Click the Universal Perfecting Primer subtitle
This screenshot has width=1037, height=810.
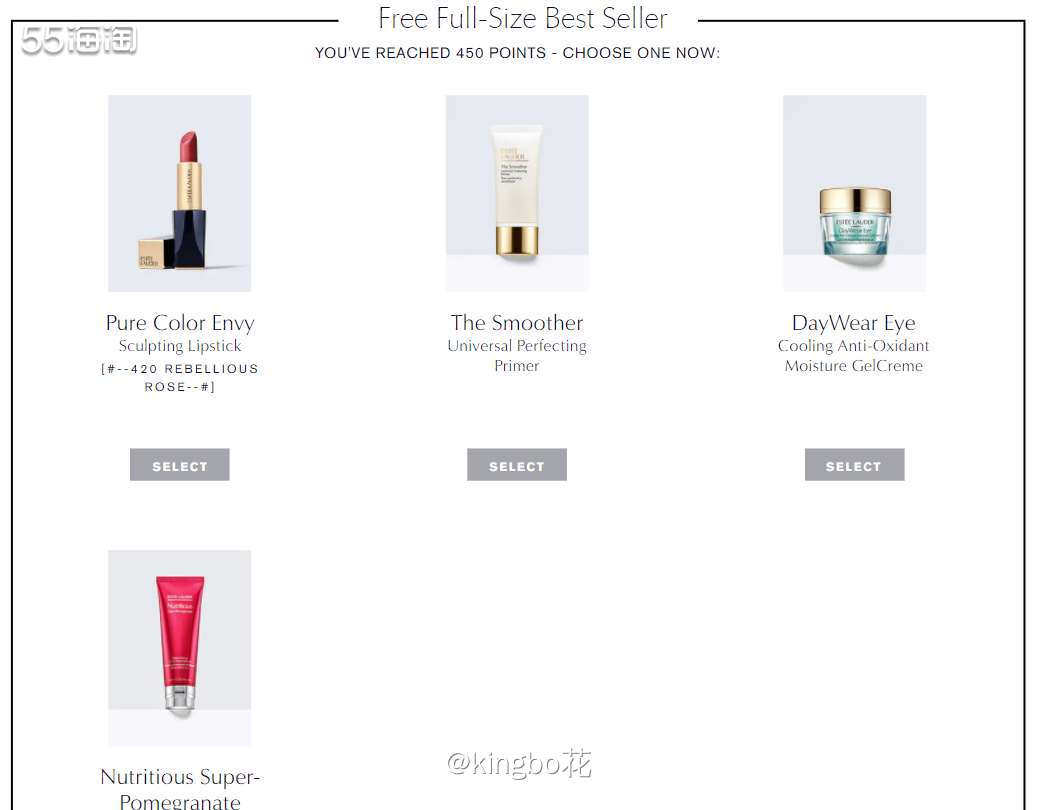point(517,356)
